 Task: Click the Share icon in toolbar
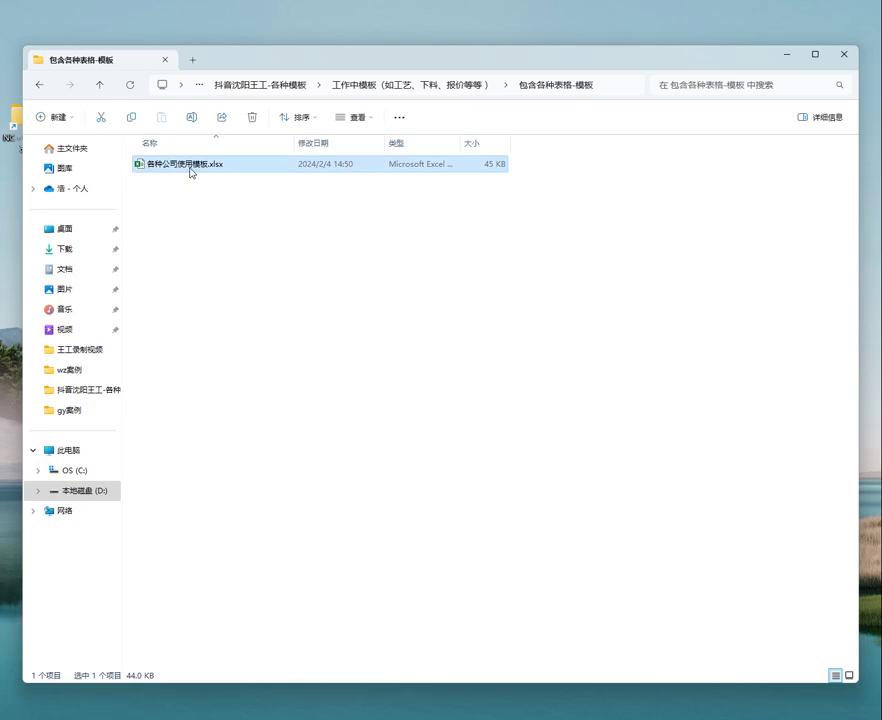(x=222, y=117)
